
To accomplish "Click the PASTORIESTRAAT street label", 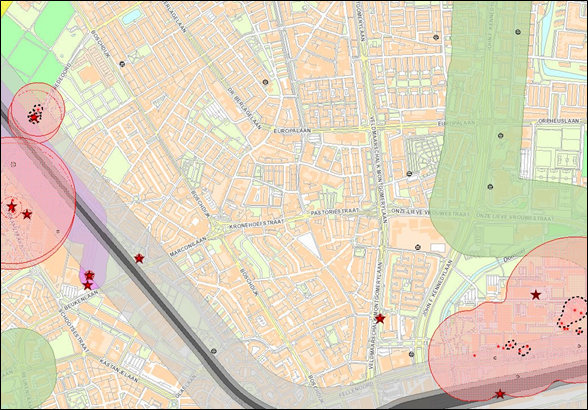I will 335,212.
